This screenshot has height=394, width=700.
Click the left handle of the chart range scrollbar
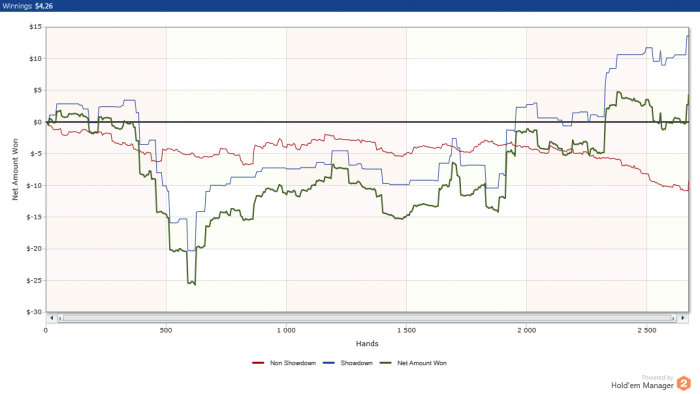coord(60,318)
